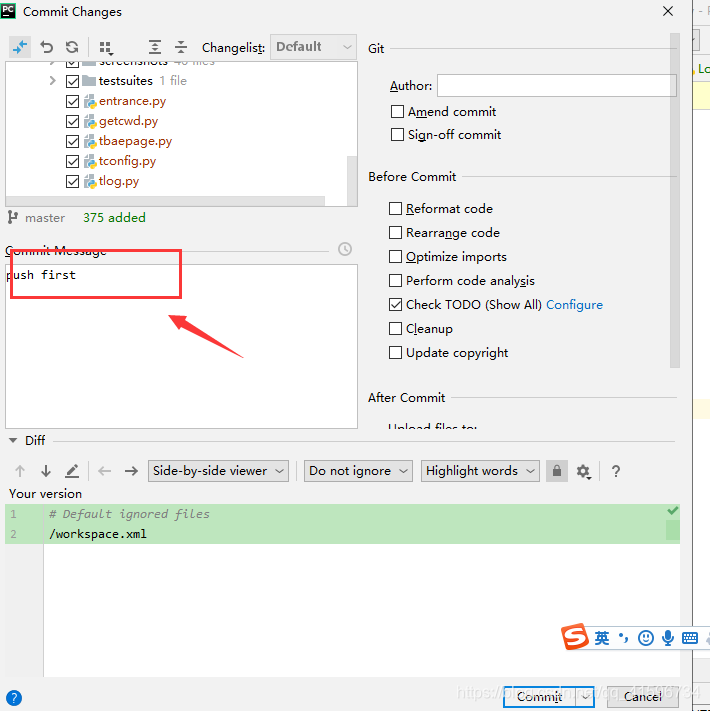Click in the commit message text area
Screen dimensions: 710x711
coord(181,347)
